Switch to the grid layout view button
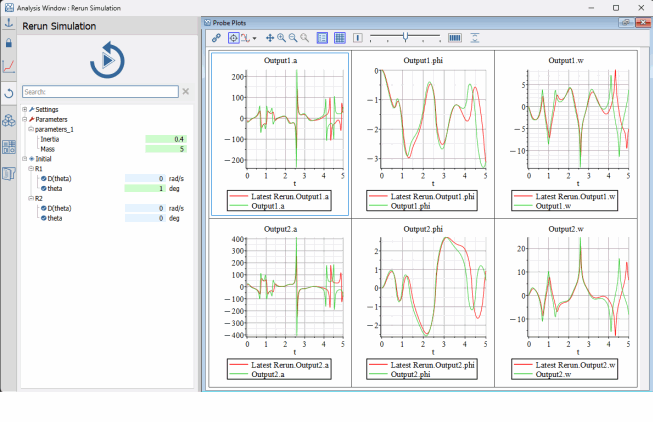This screenshot has height=422, width=653. [x=340, y=38]
